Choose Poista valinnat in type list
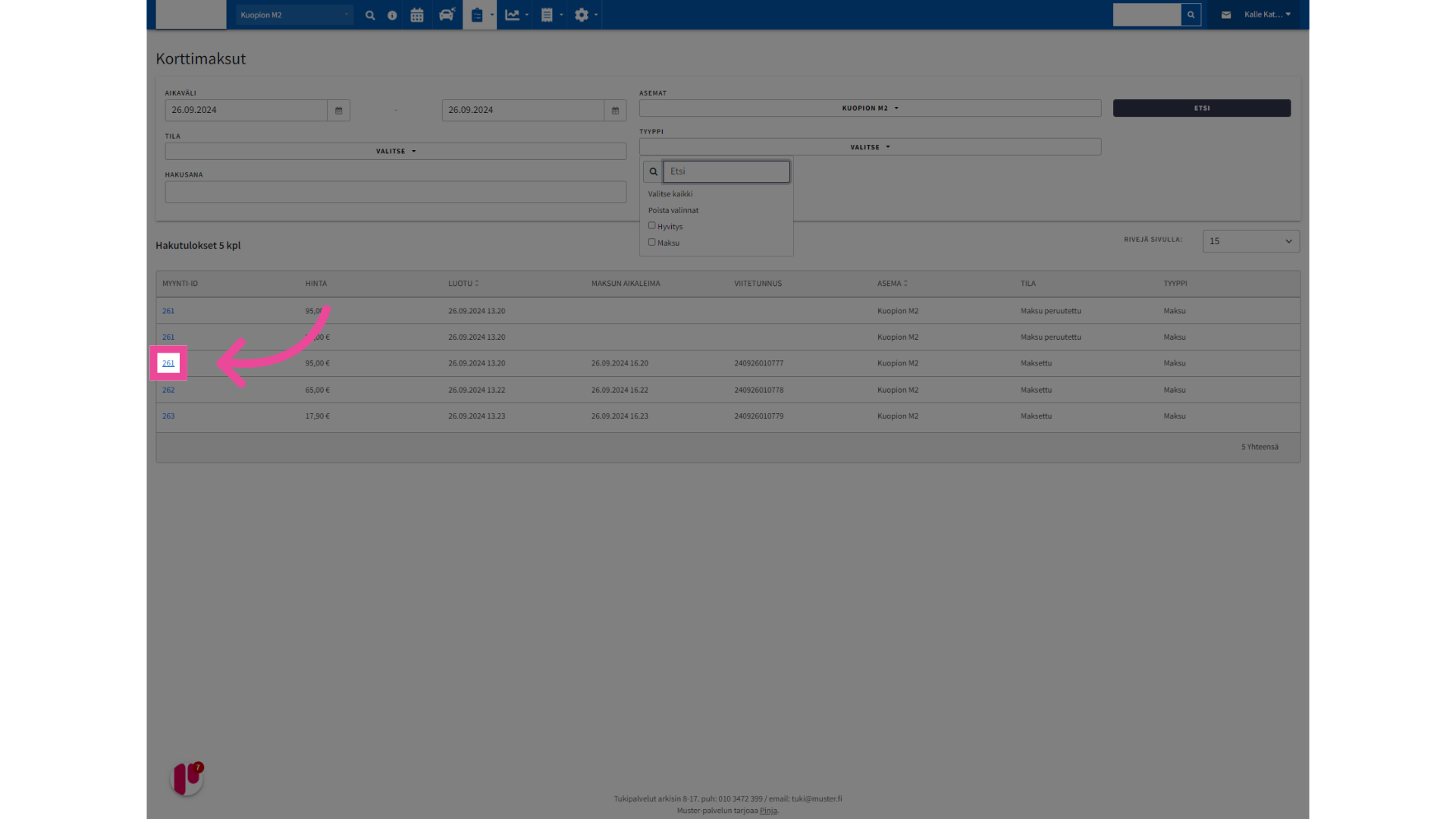 [673, 211]
